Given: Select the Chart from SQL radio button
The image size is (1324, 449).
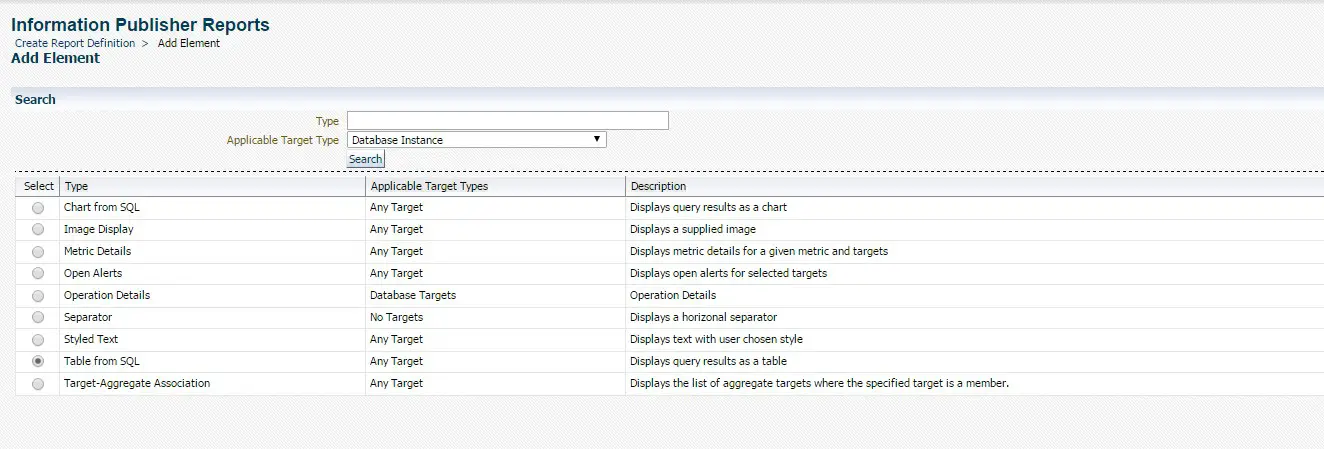Looking at the screenshot, I should coord(38,208).
